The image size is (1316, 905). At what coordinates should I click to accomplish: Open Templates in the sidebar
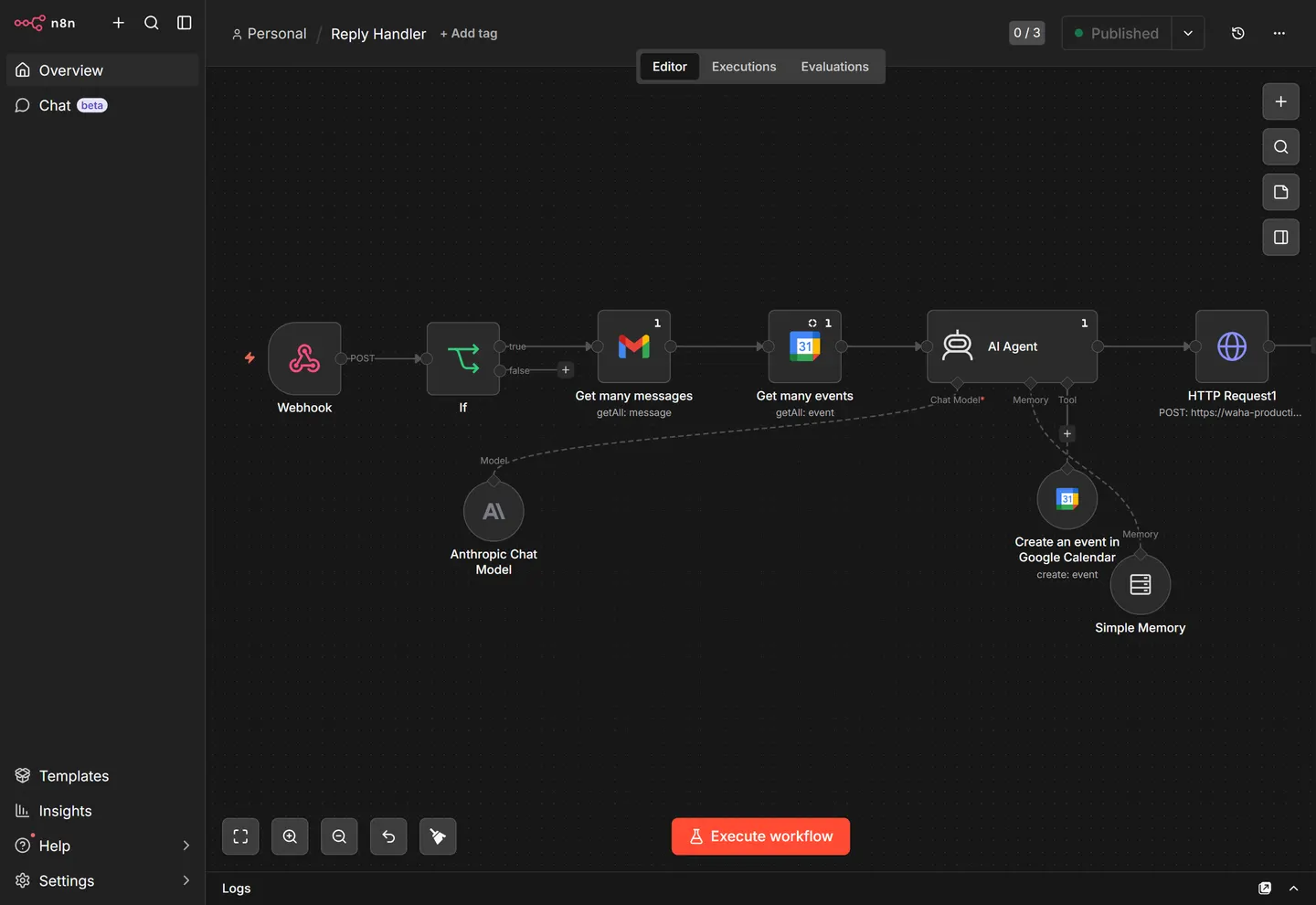point(102,776)
